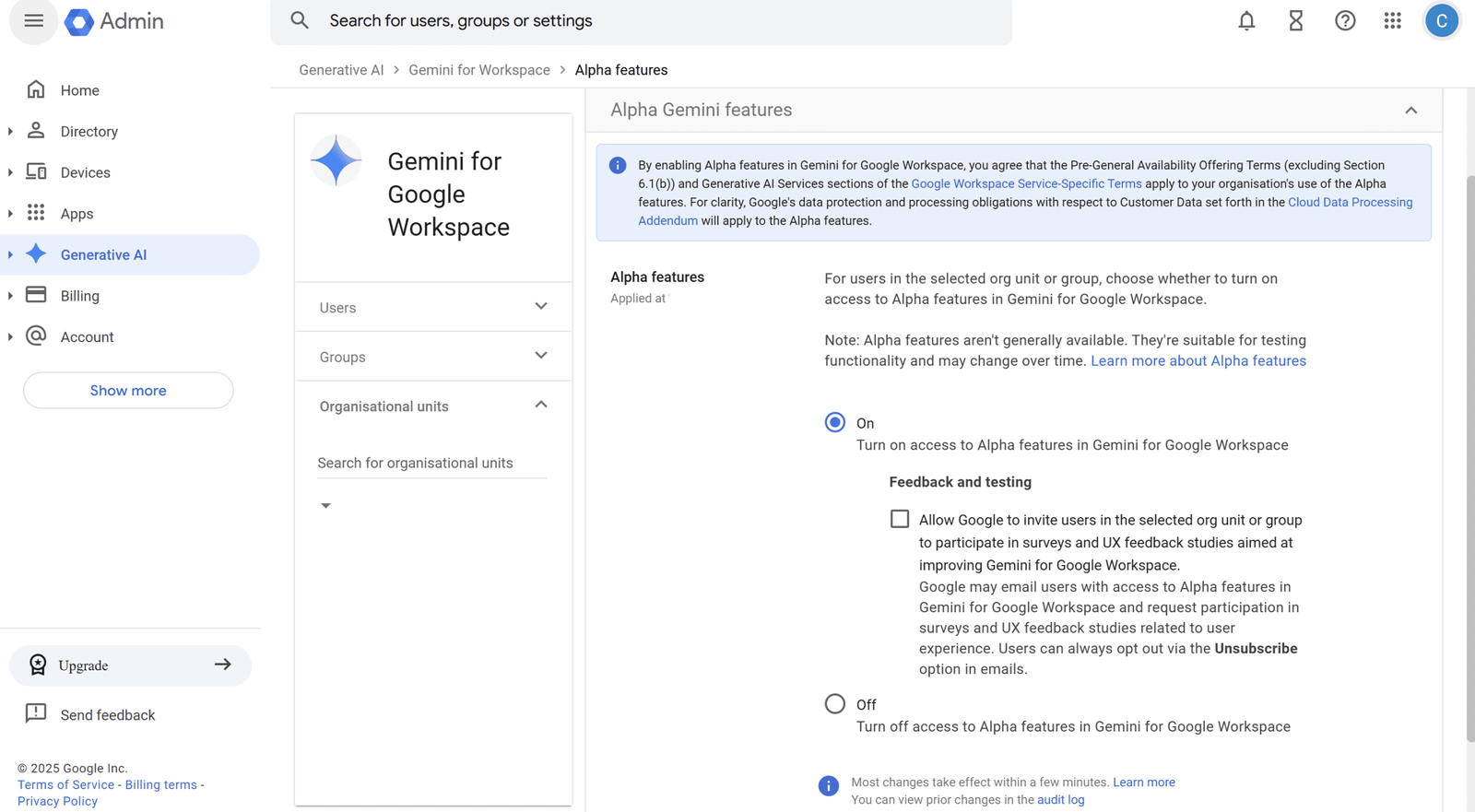1475x812 pixels.
Task: Click the Upgrade button label
Action: (x=83, y=665)
